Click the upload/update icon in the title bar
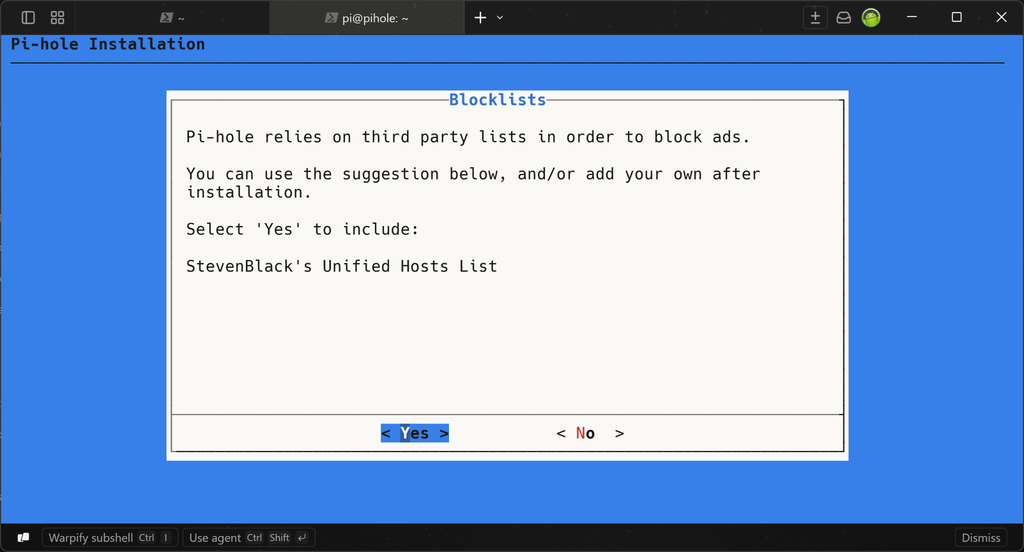 (815, 18)
